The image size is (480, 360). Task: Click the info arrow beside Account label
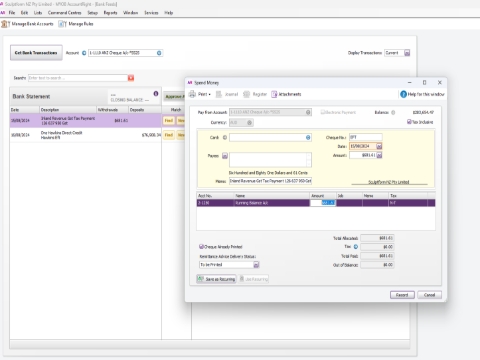84,53
